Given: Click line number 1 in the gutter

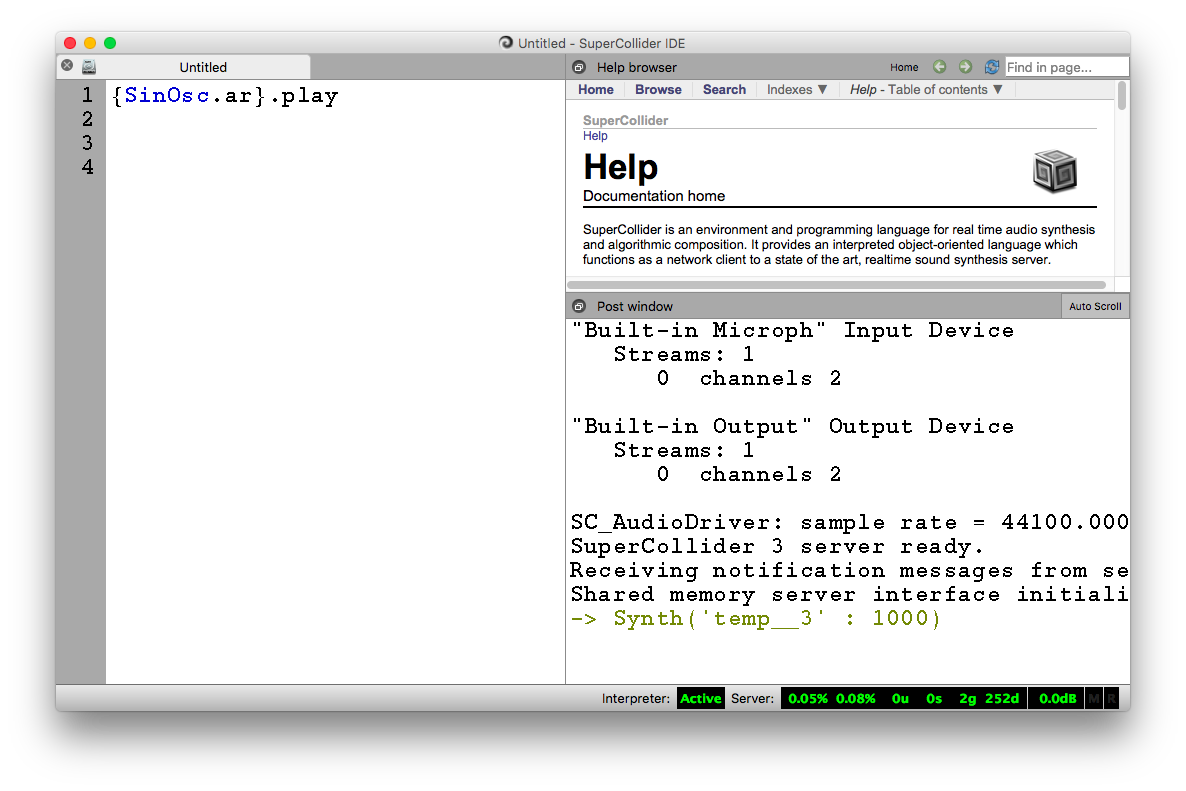Looking at the screenshot, I should 88,95.
